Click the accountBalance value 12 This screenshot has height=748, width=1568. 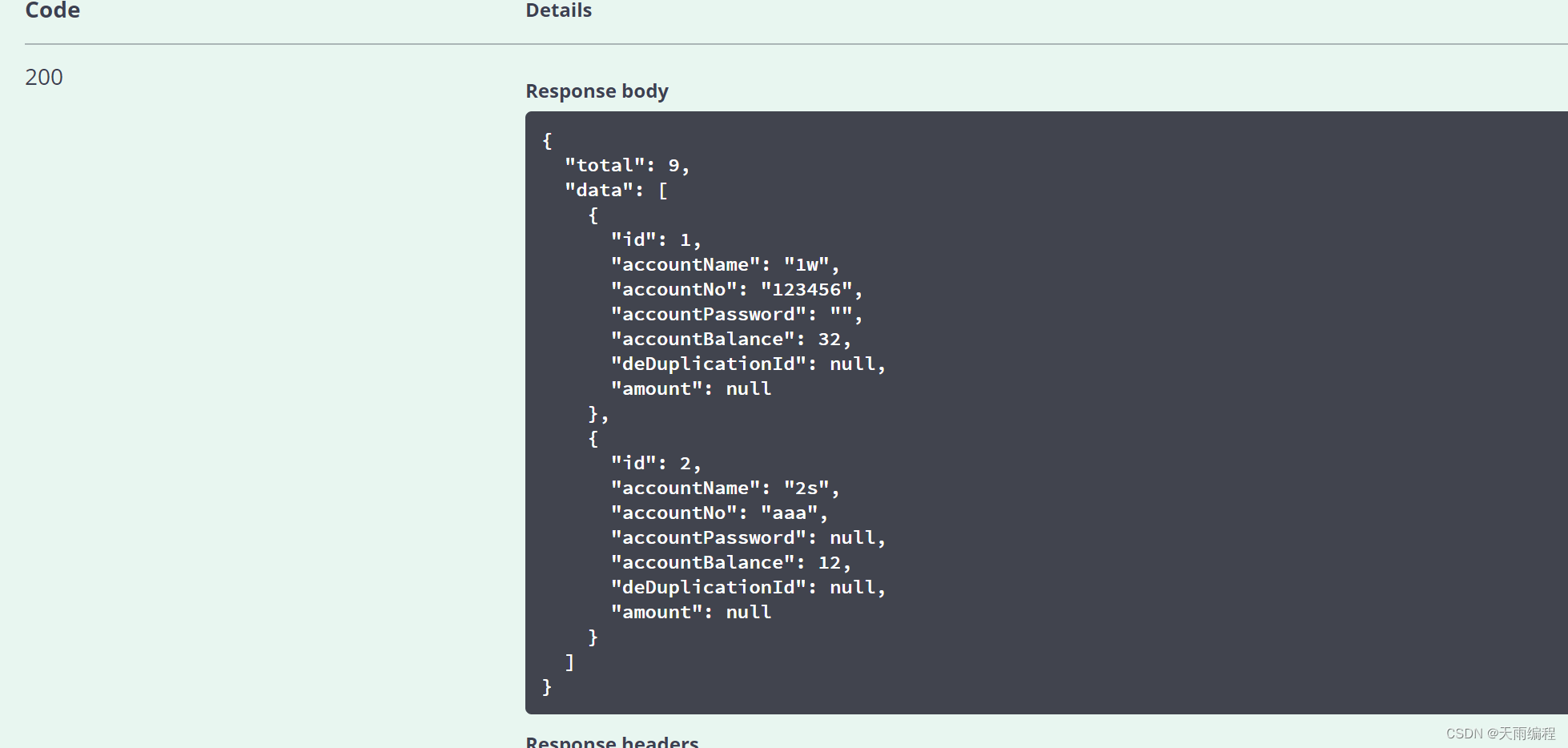point(834,562)
